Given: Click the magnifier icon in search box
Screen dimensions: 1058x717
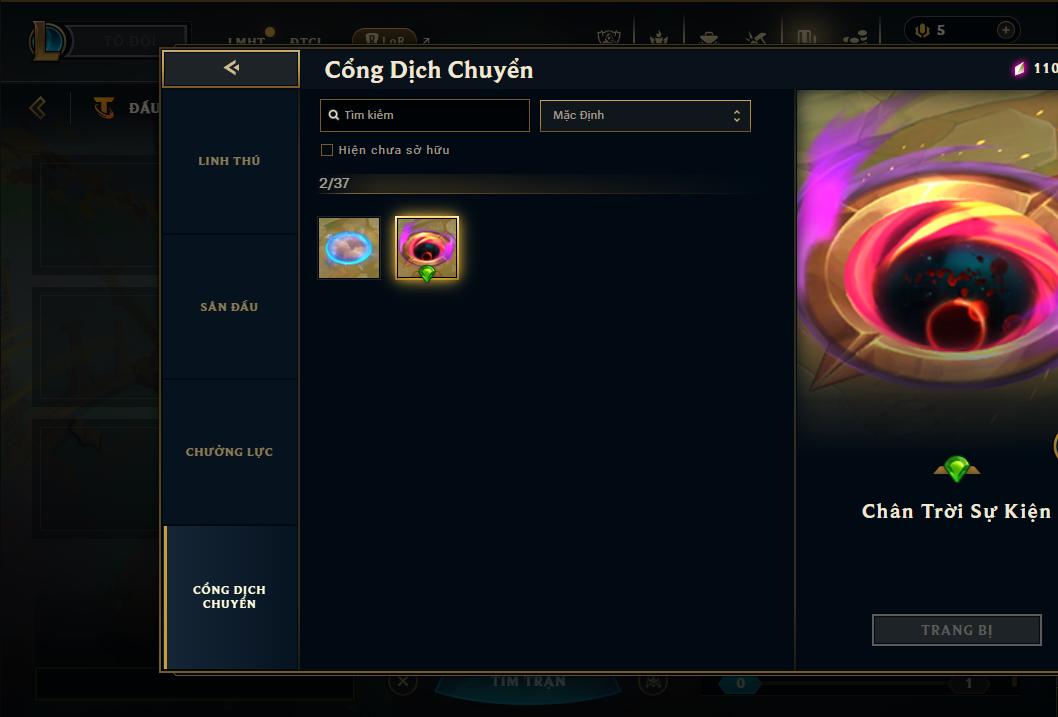Looking at the screenshot, I should 333,115.
